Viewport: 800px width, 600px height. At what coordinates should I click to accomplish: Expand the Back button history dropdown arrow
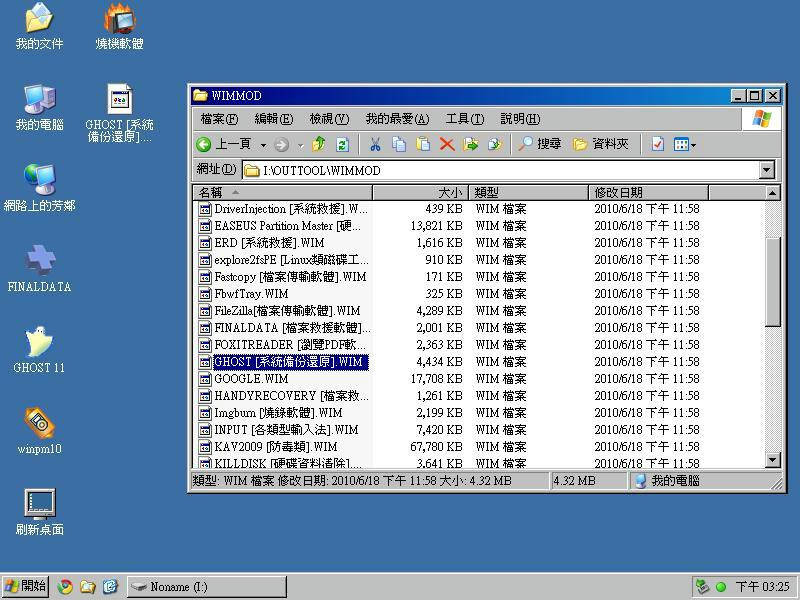[263, 145]
